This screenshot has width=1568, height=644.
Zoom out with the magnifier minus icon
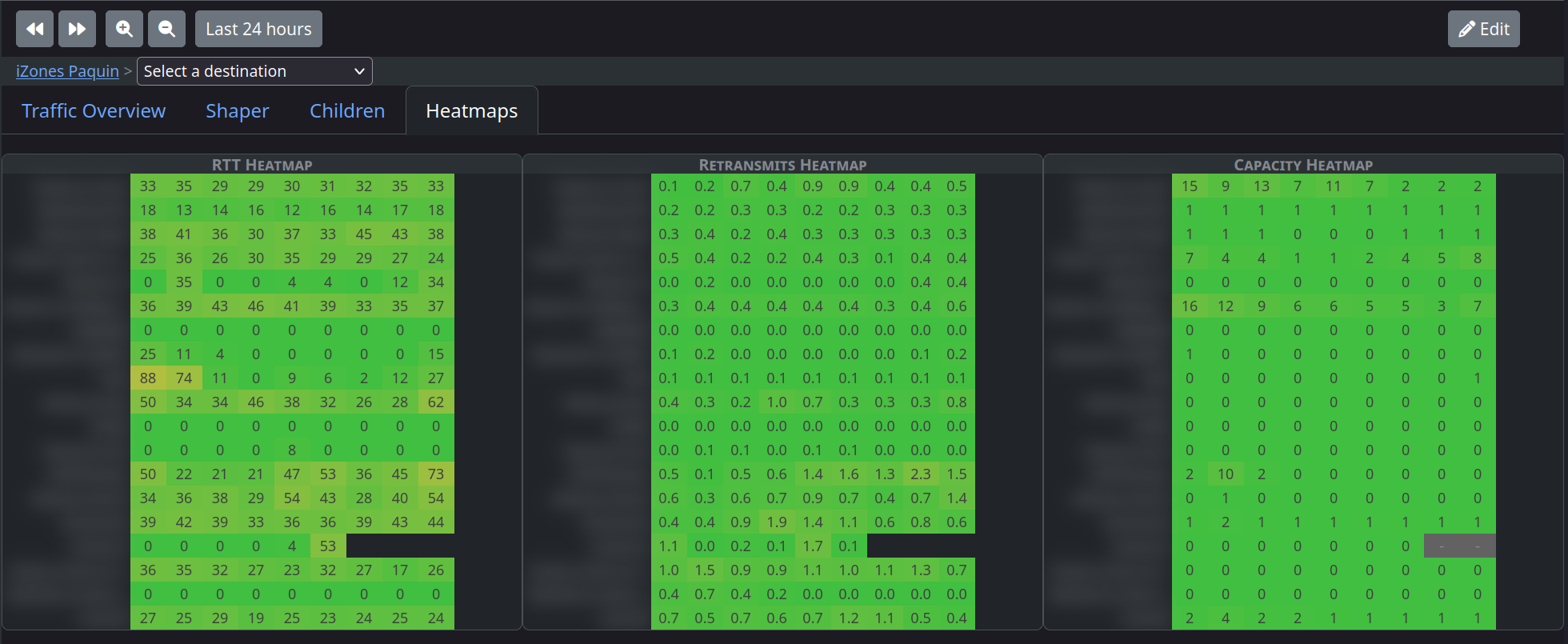[x=166, y=30]
